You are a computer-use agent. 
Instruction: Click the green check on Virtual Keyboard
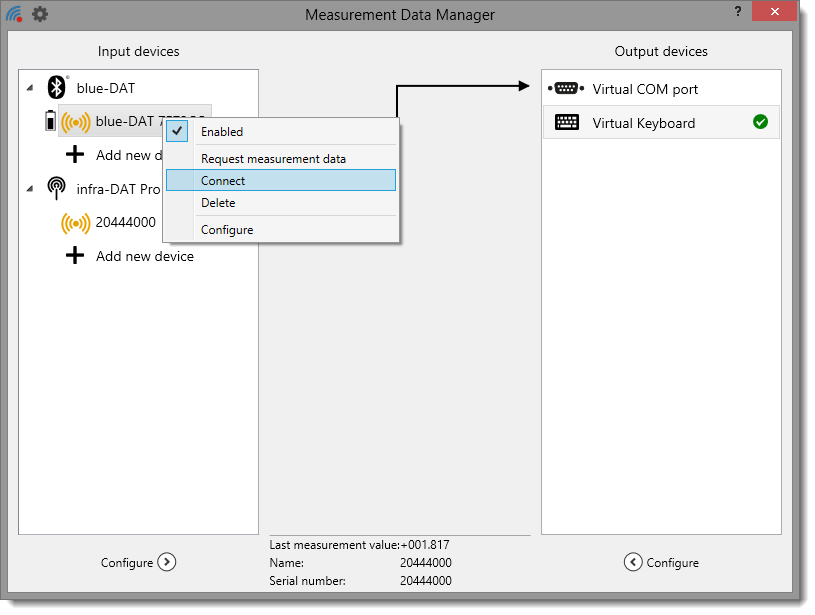(760, 123)
